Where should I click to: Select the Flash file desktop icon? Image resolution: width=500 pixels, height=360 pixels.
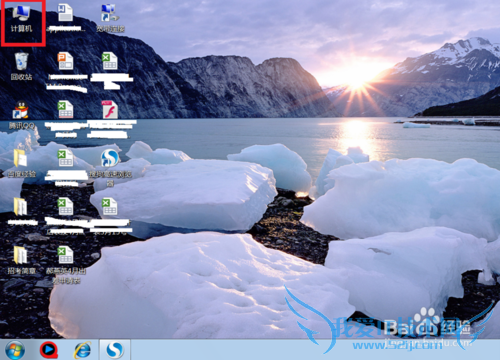(x=110, y=110)
